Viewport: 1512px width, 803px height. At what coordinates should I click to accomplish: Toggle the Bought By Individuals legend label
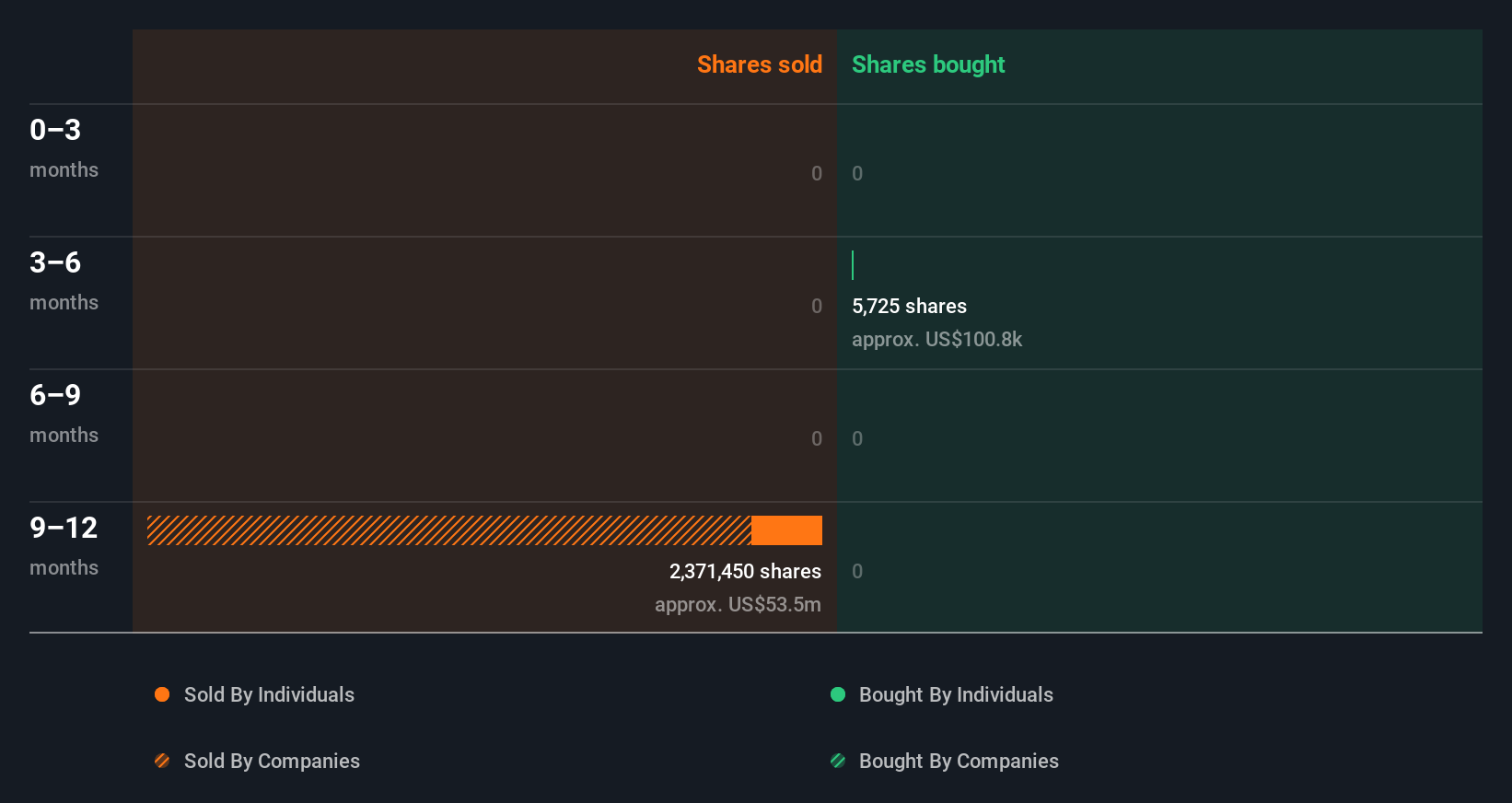(956, 694)
